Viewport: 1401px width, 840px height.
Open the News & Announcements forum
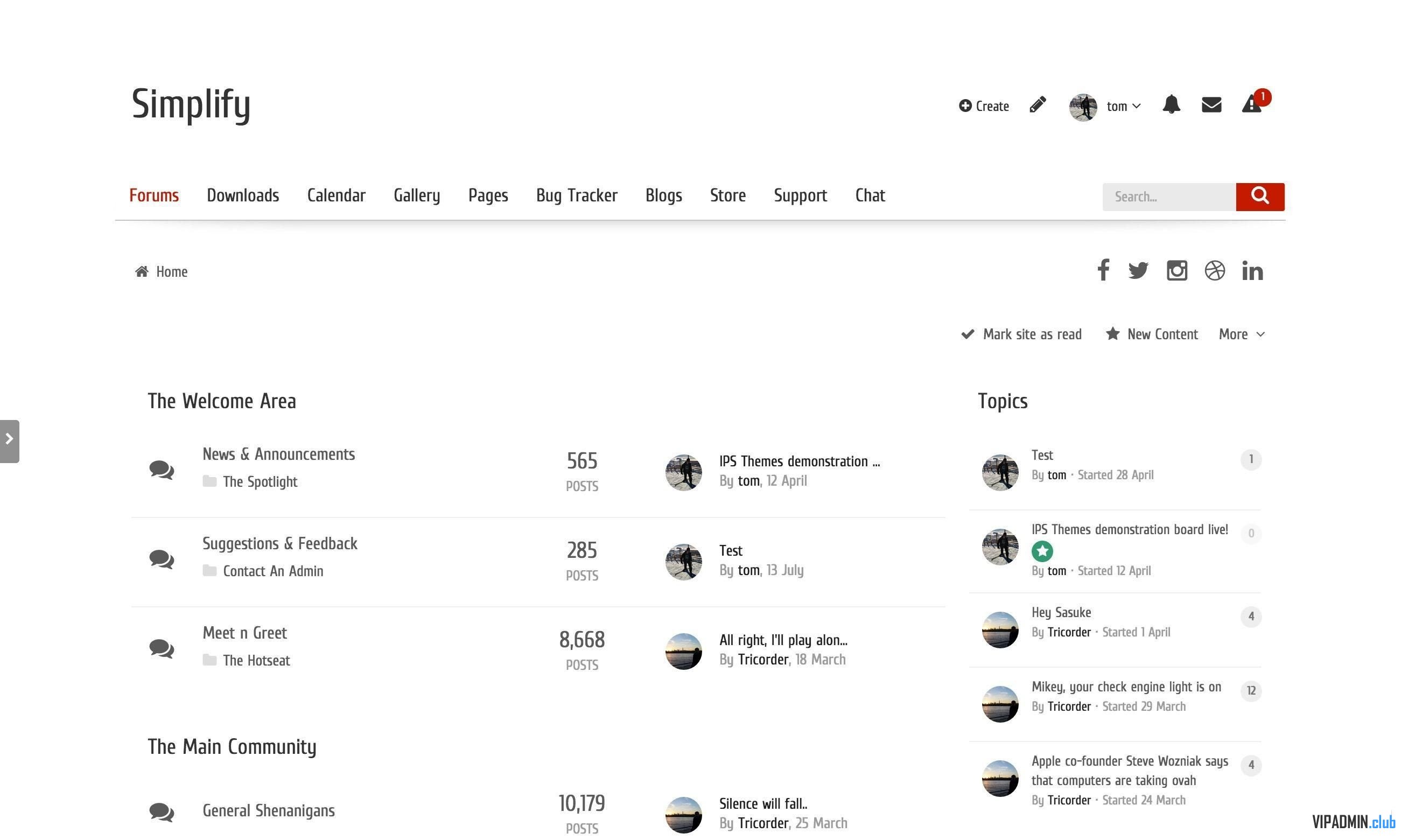[x=278, y=454]
